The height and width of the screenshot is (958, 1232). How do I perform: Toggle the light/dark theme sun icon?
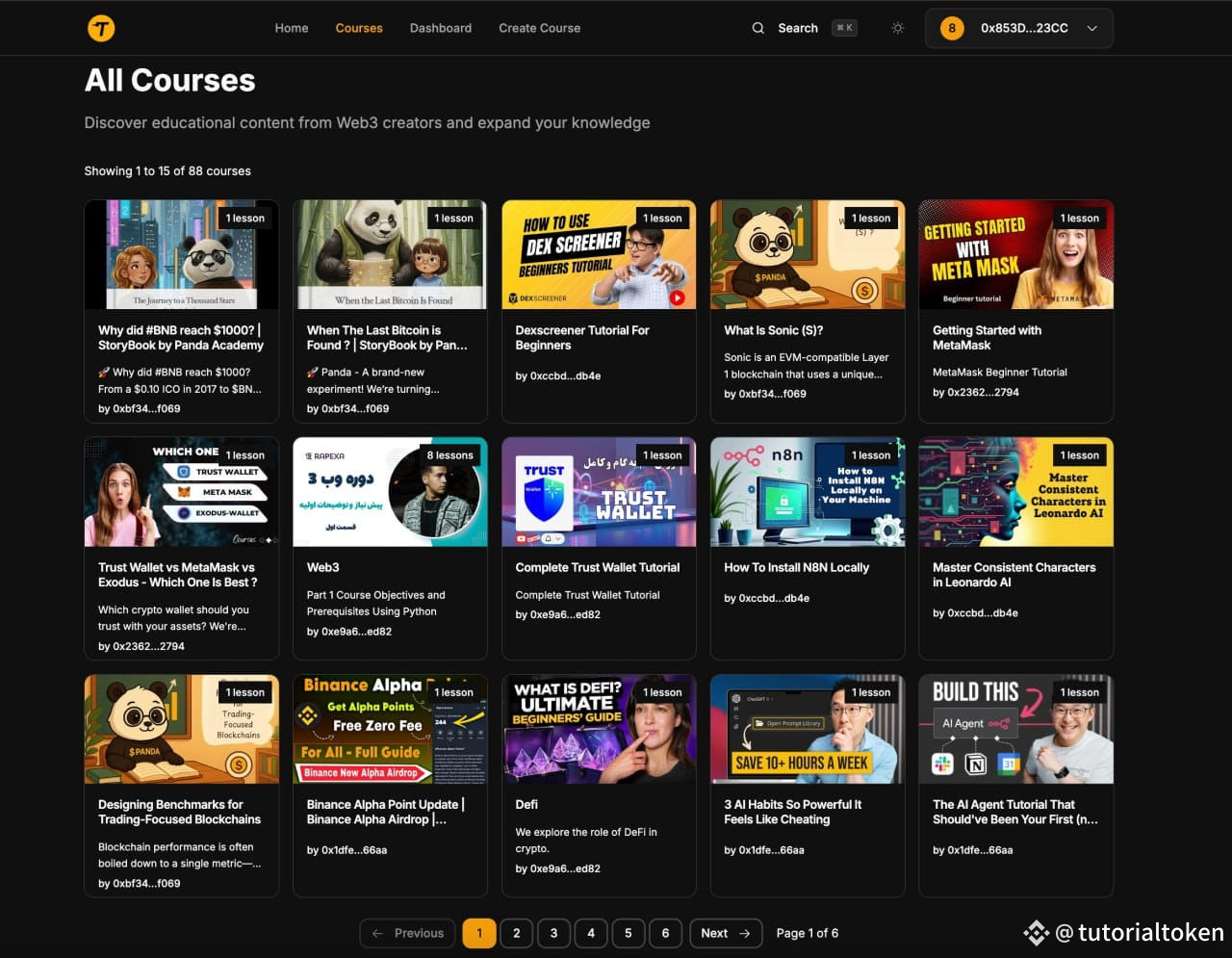pos(897,28)
